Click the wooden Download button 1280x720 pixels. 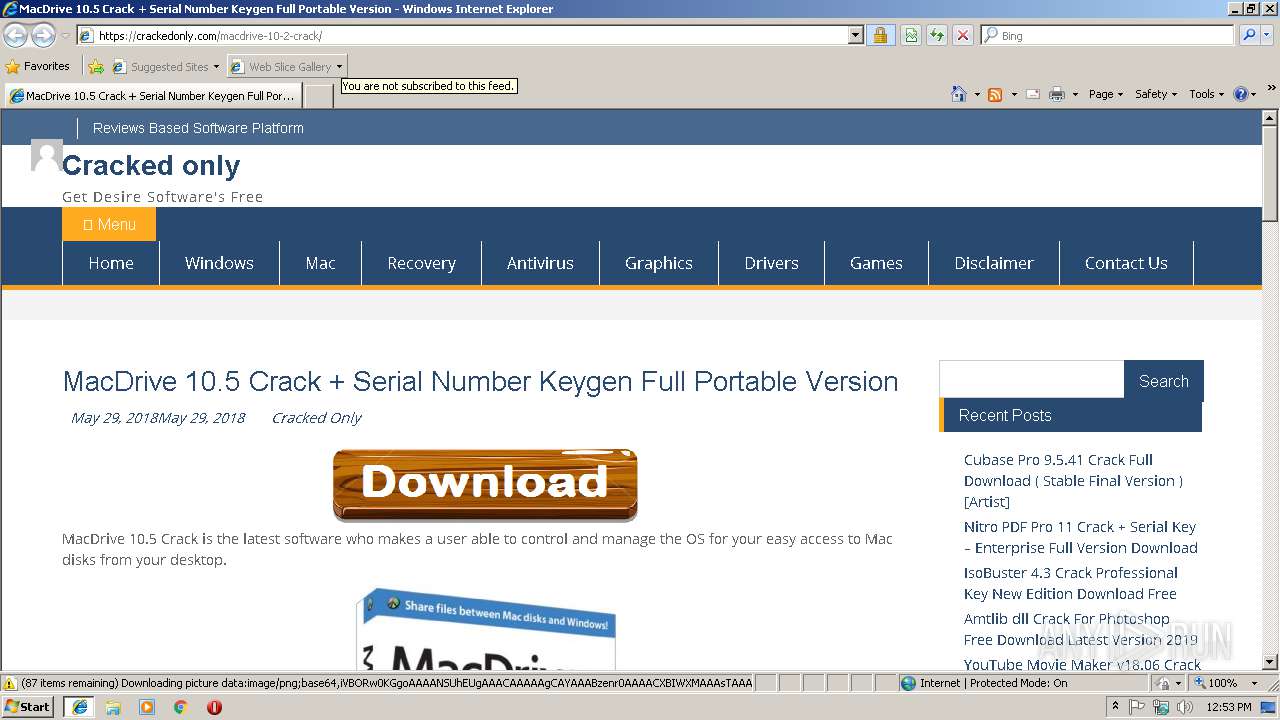point(485,484)
